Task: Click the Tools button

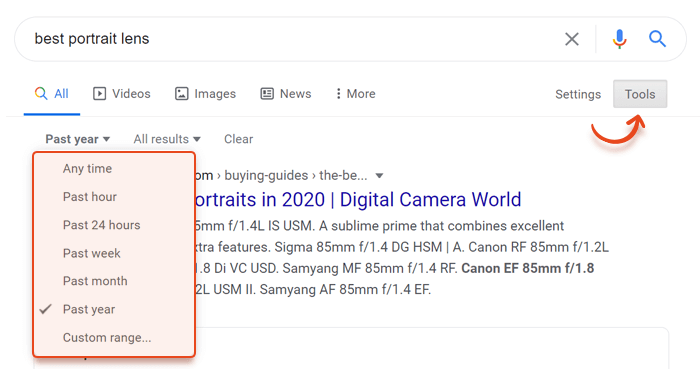Action: pyautogui.click(x=640, y=94)
